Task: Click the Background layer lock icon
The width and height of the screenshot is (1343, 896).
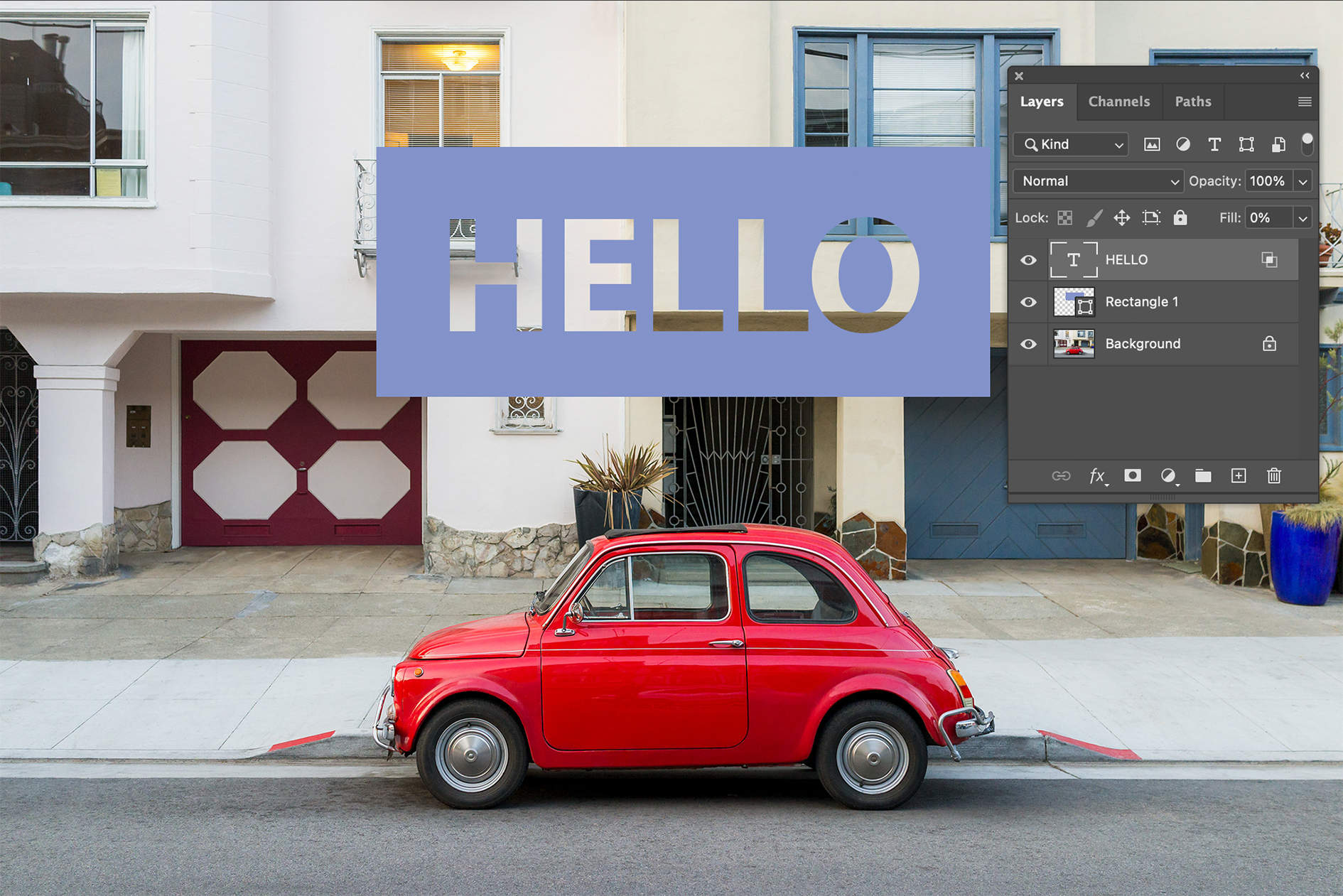Action: pos(1269,344)
